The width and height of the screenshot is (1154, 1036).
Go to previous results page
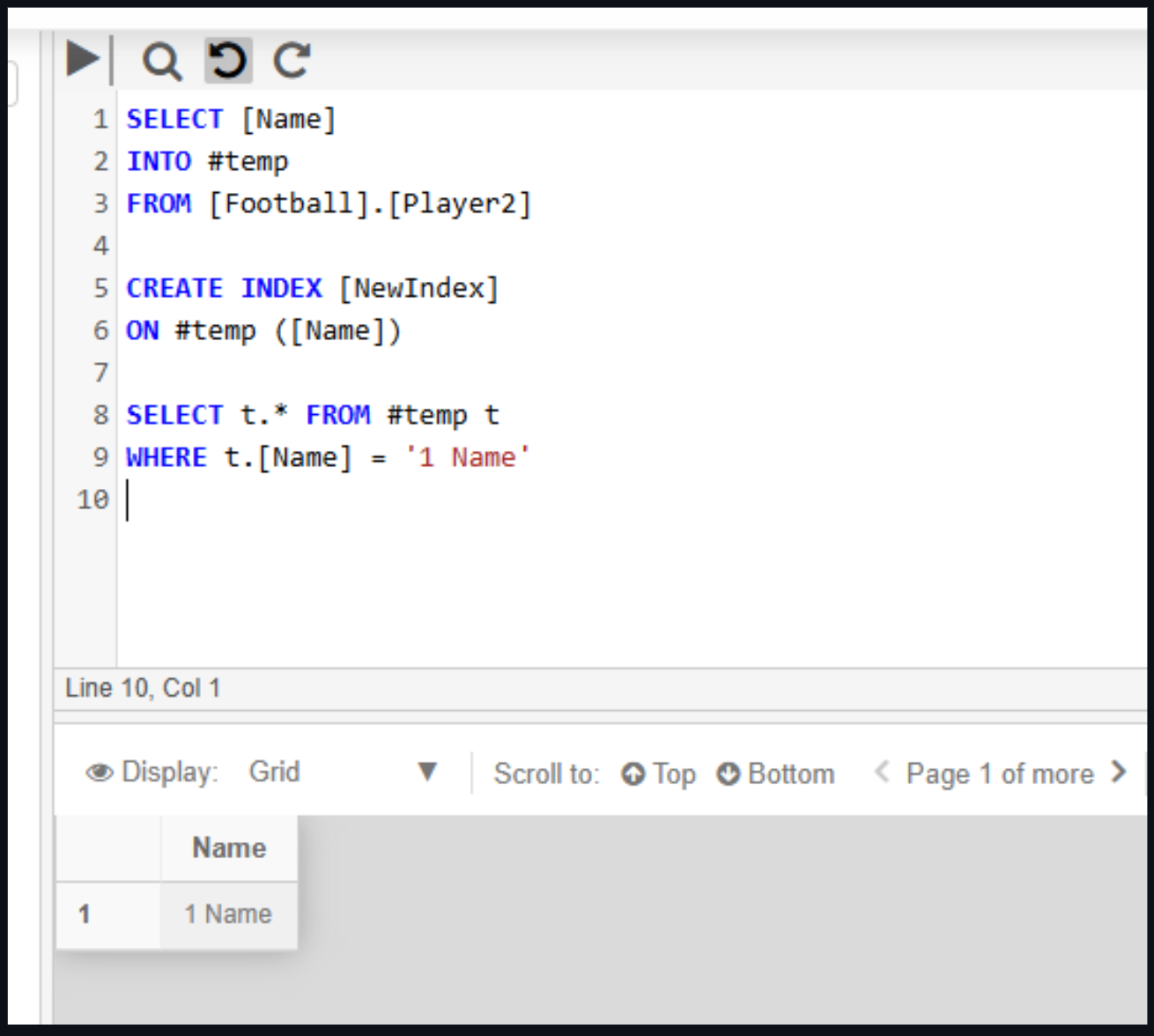882,773
